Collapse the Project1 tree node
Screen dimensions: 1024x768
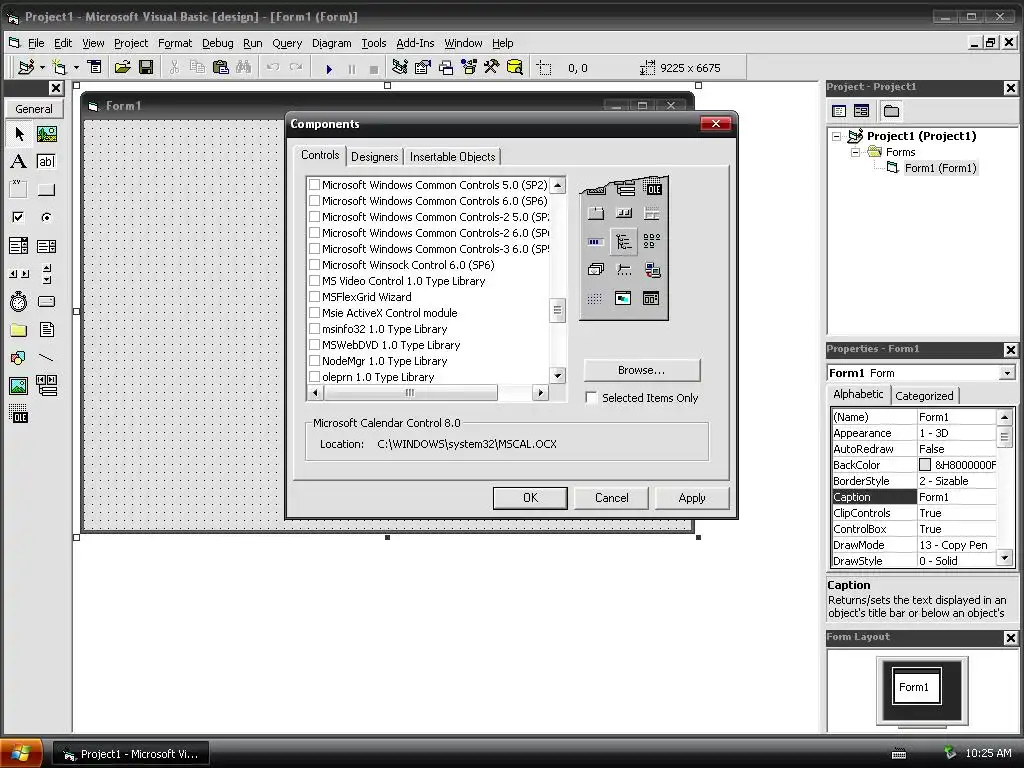click(x=837, y=136)
